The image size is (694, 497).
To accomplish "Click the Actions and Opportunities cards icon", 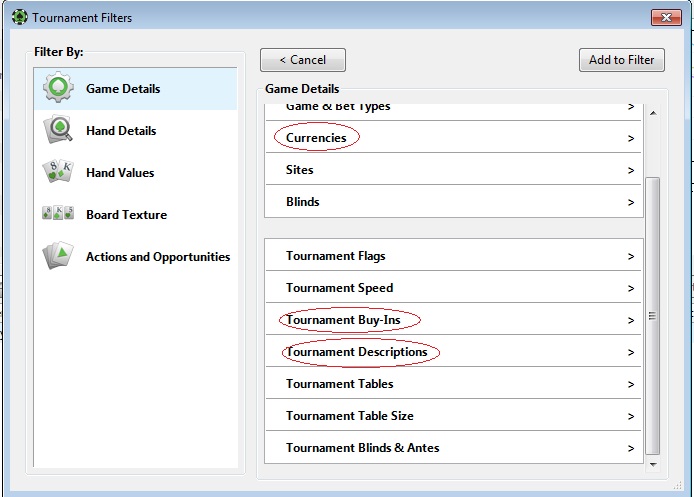I will tap(58, 255).
